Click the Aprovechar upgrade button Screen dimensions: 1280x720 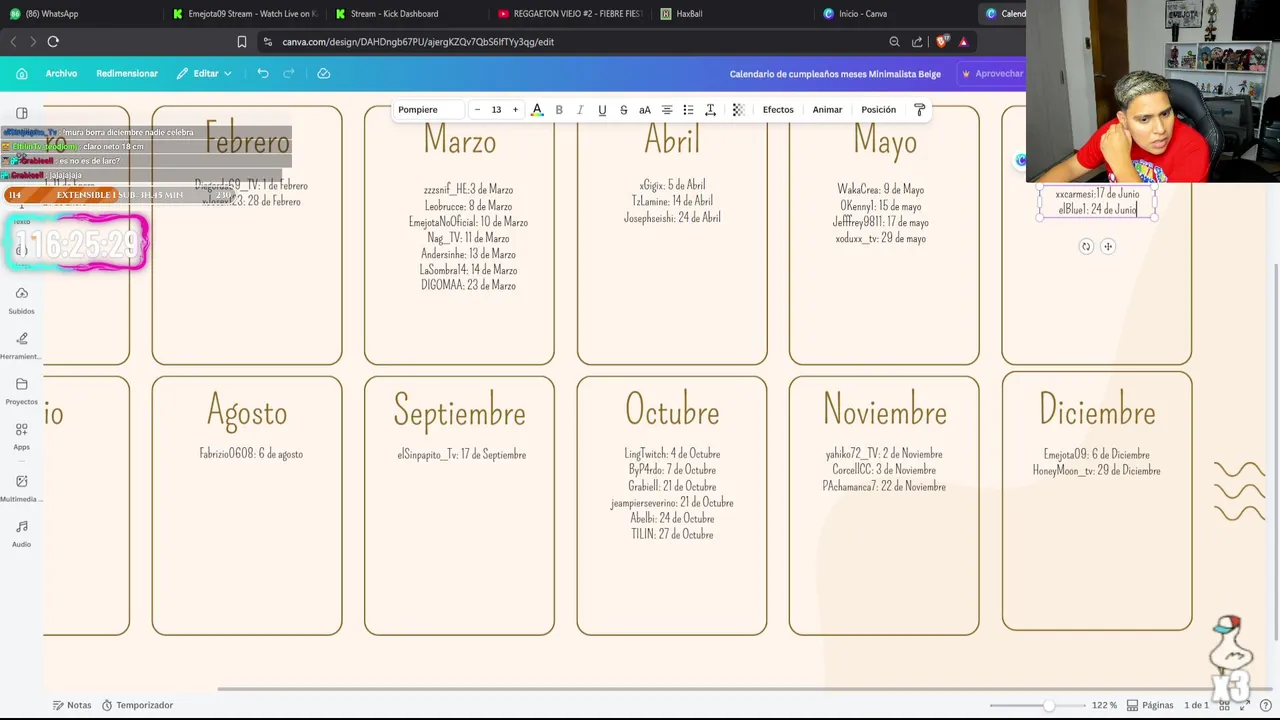pyautogui.click(x=992, y=73)
